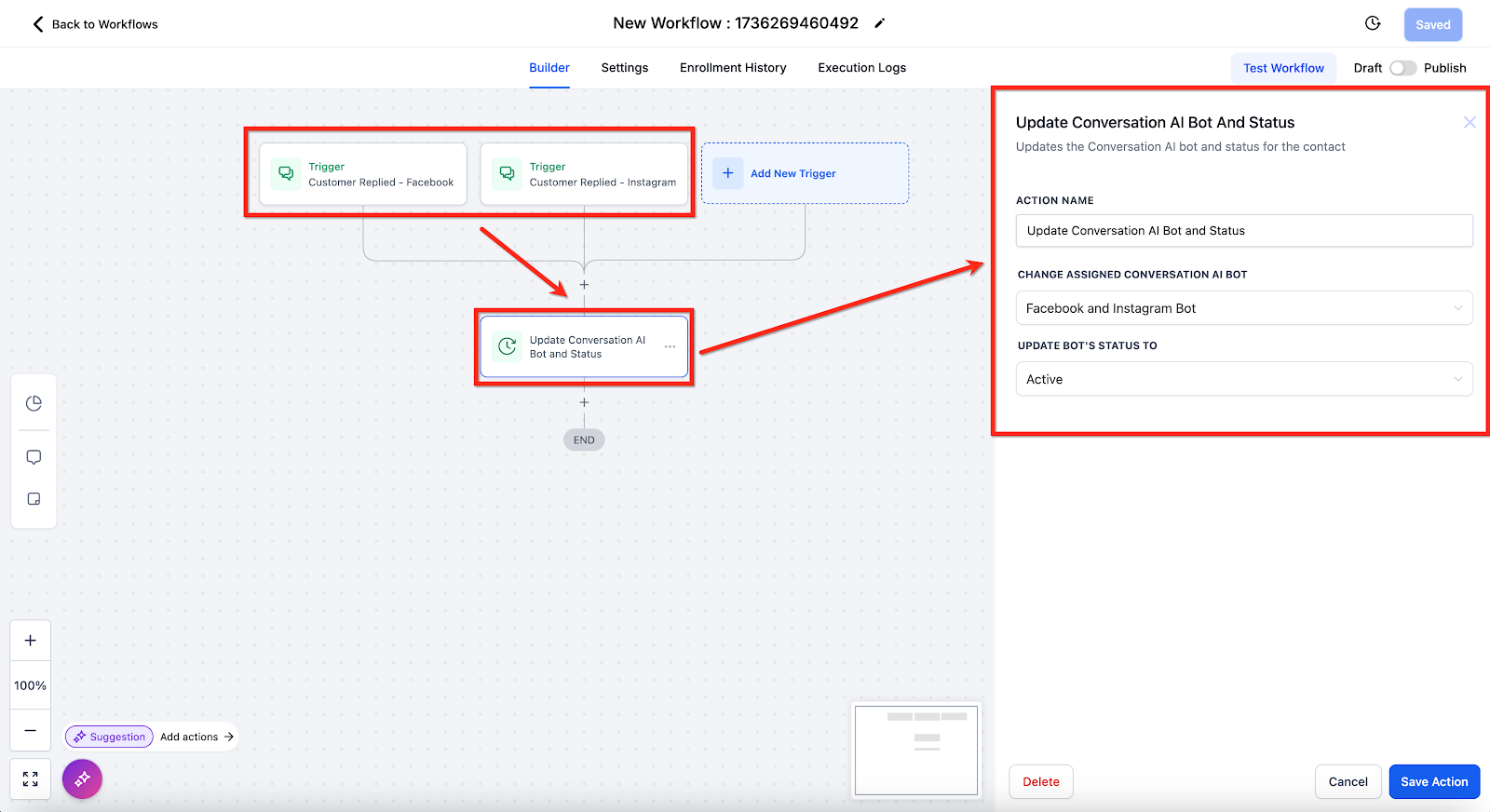Zoom out with the minus button
Image resolution: width=1490 pixels, height=812 pixels.
[31, 731]
